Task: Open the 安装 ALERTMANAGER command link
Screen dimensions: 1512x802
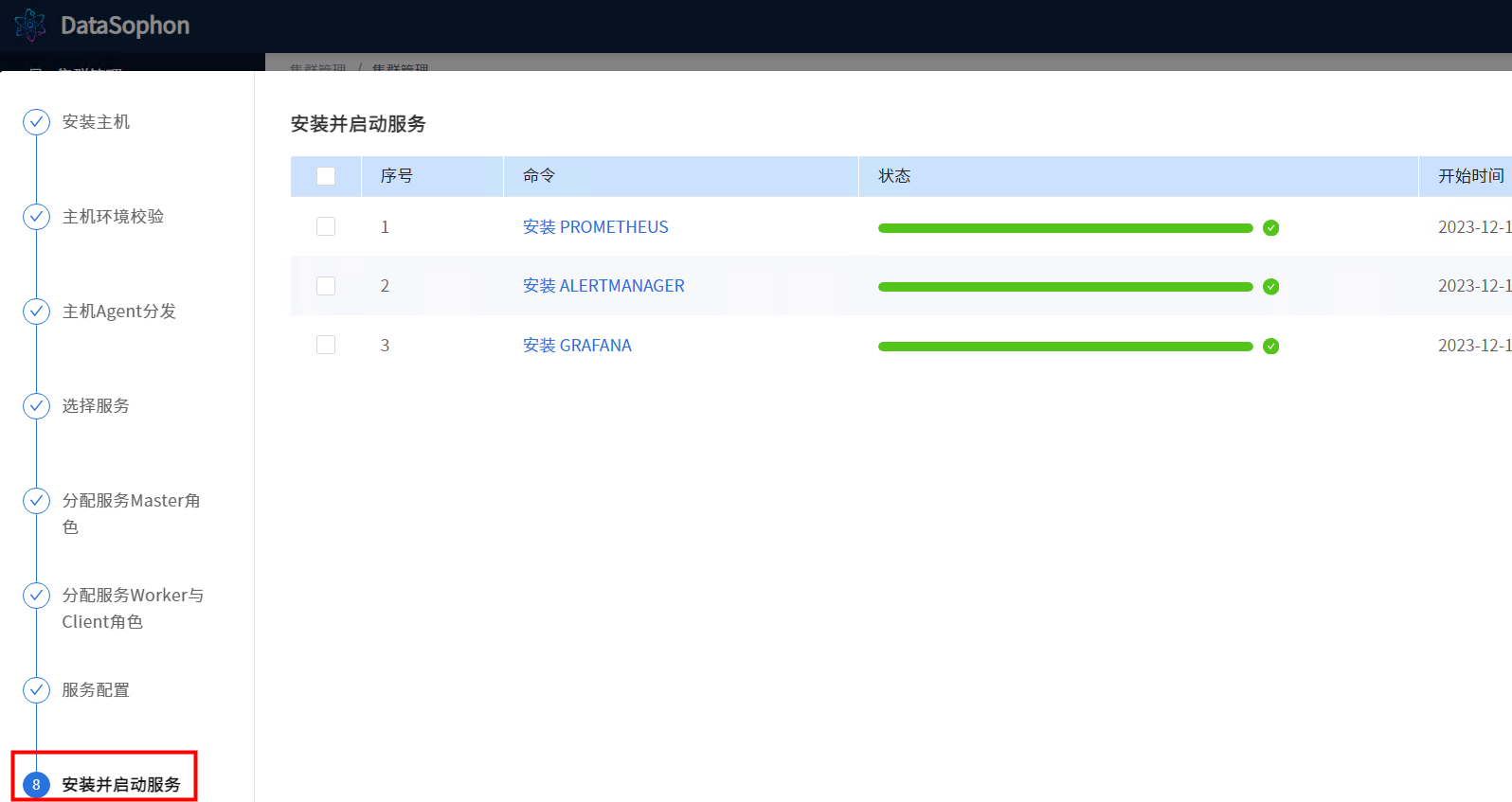Action: (x=603, y=286)
